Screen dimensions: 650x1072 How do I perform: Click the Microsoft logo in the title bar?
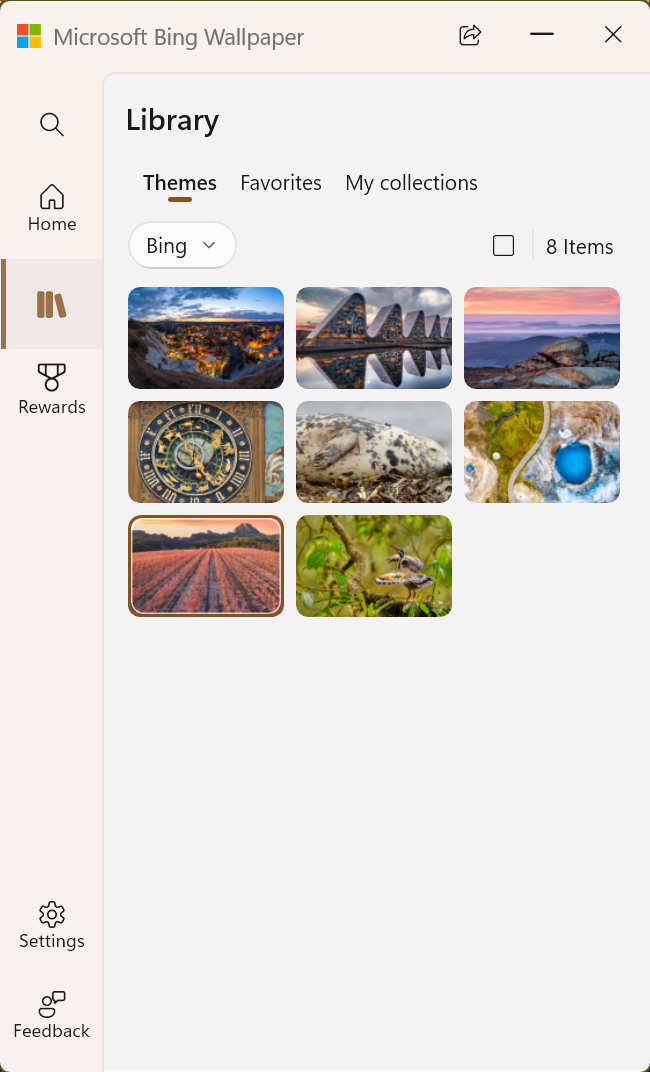point(29,36)
